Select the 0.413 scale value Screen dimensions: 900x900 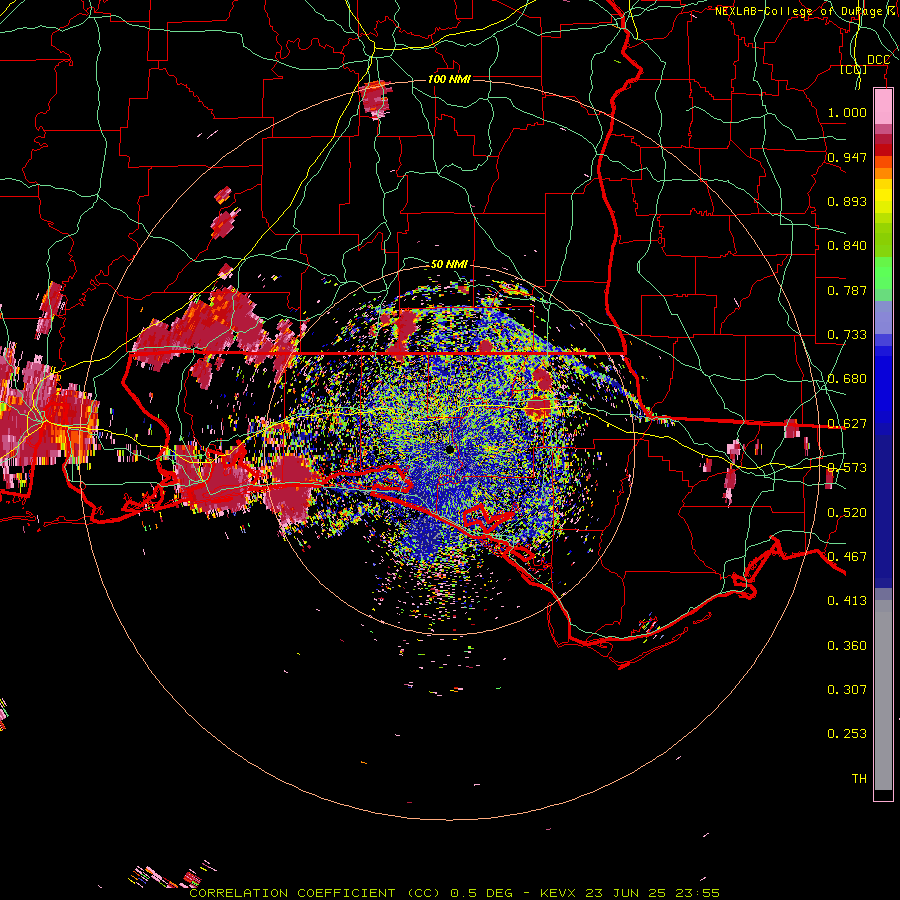pos(847,601)
